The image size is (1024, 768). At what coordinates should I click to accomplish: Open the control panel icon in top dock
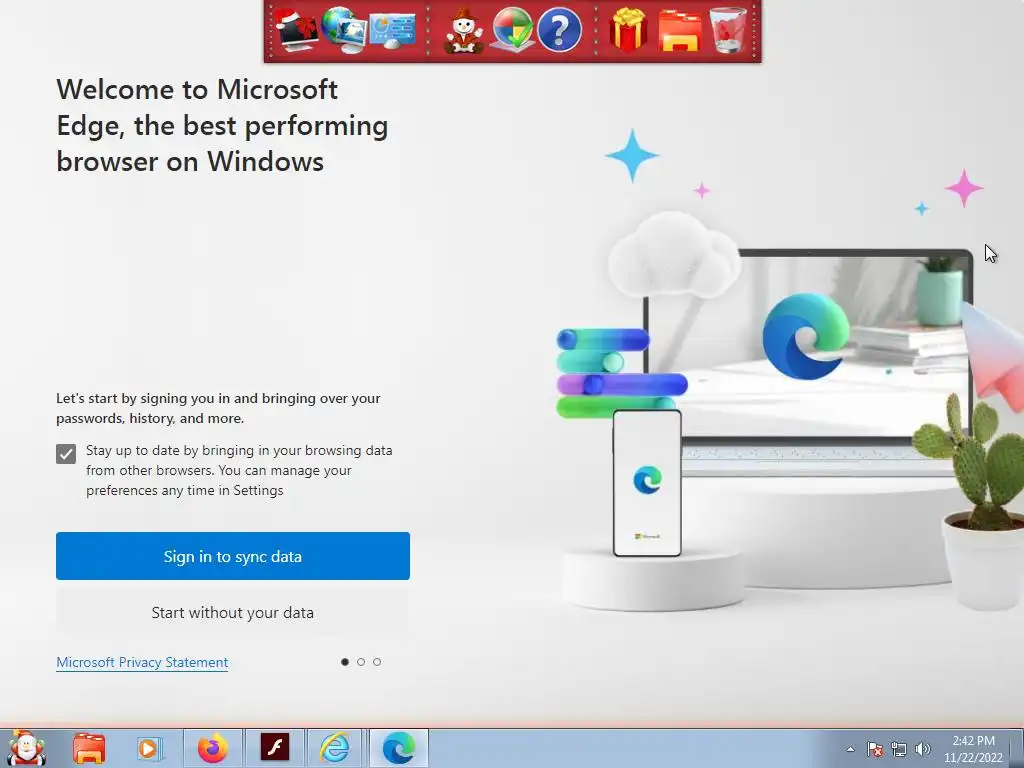tap(392, 31)
